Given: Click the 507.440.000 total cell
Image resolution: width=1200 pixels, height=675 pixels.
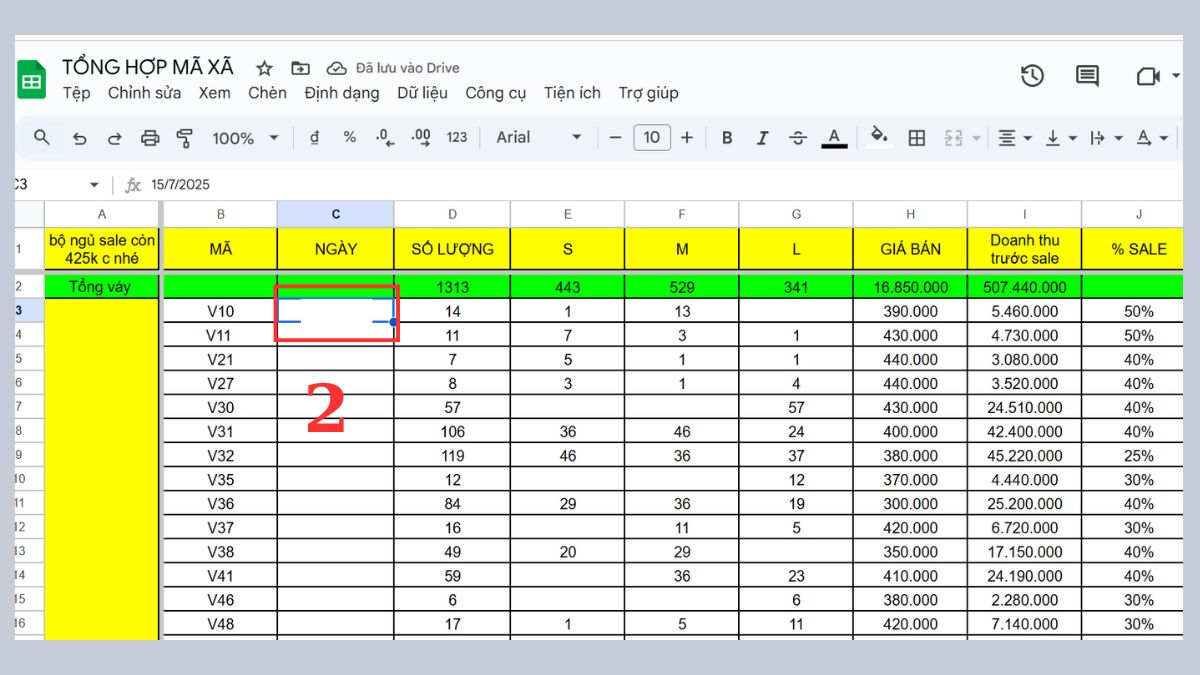Looking at the screenshot, I should [1024, 287].
